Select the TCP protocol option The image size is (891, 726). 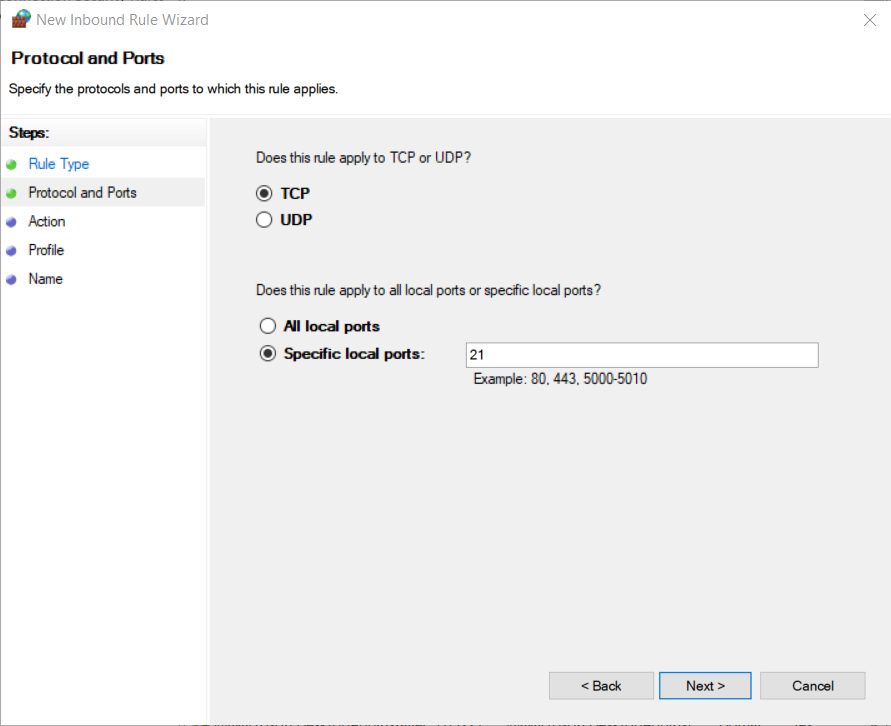click(x=265, y=193)
